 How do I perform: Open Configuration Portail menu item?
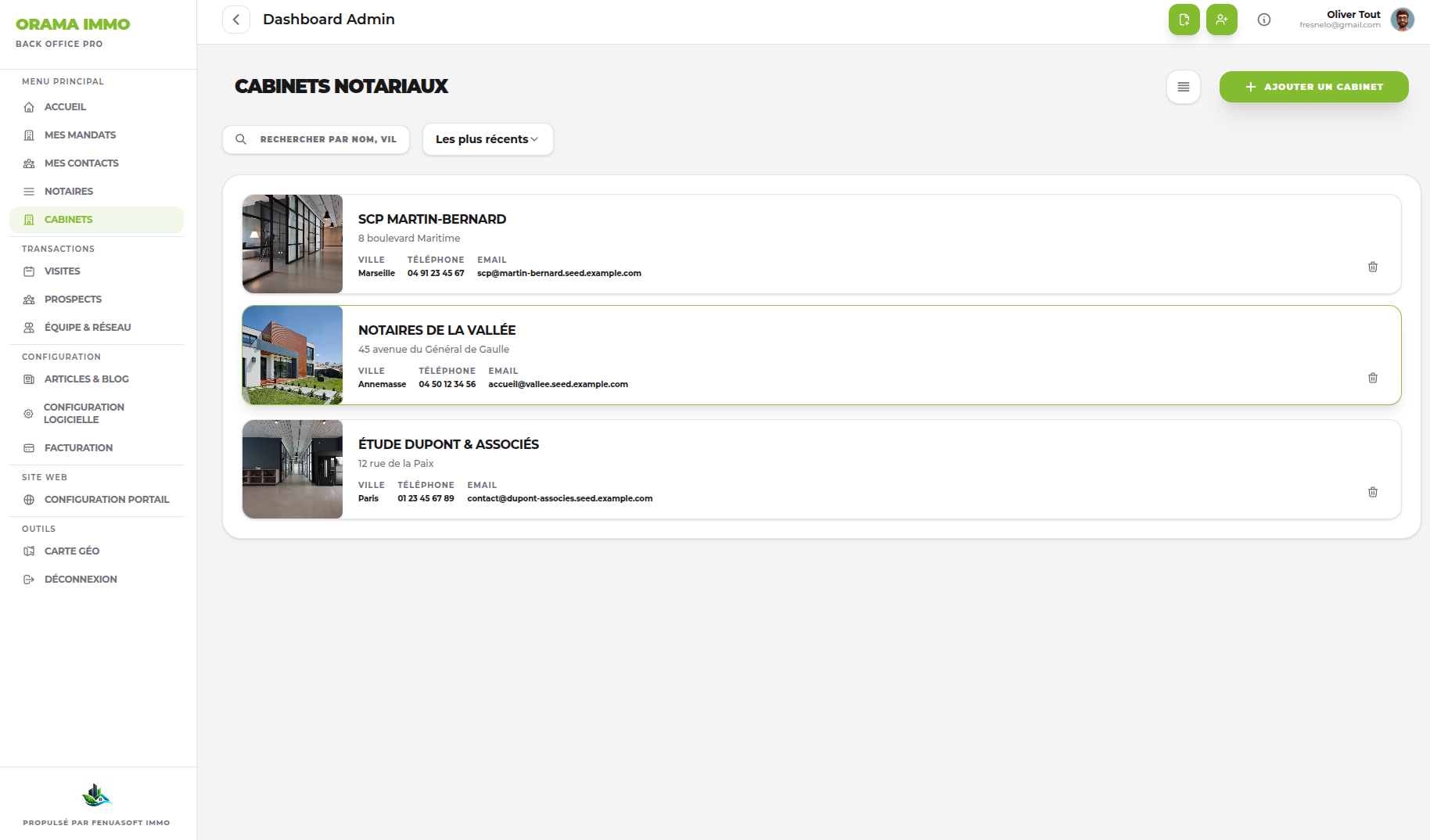[97, 500]
